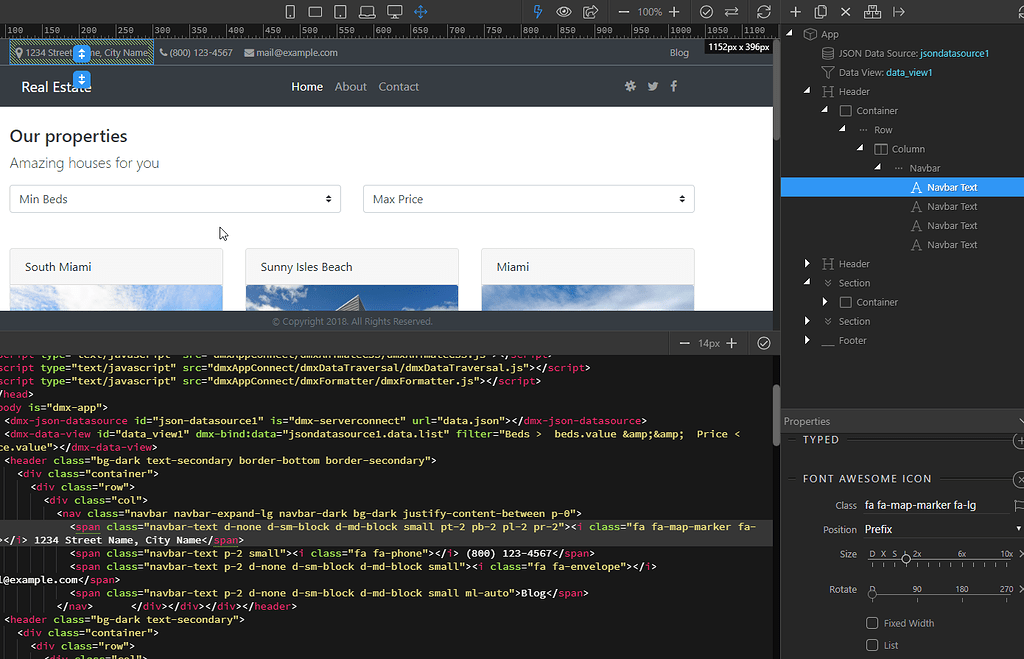Click Contact link in page navbar
The width and height of the screenshot is (1024, 659).
pyautogui.click(x=398, y=87)
